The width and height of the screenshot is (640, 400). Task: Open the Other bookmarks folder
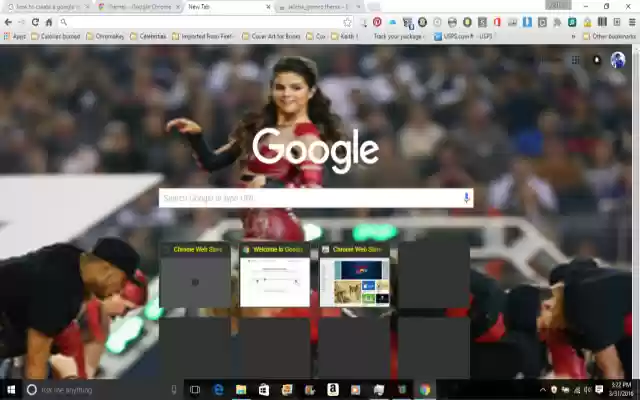click(x=609, y=36)
